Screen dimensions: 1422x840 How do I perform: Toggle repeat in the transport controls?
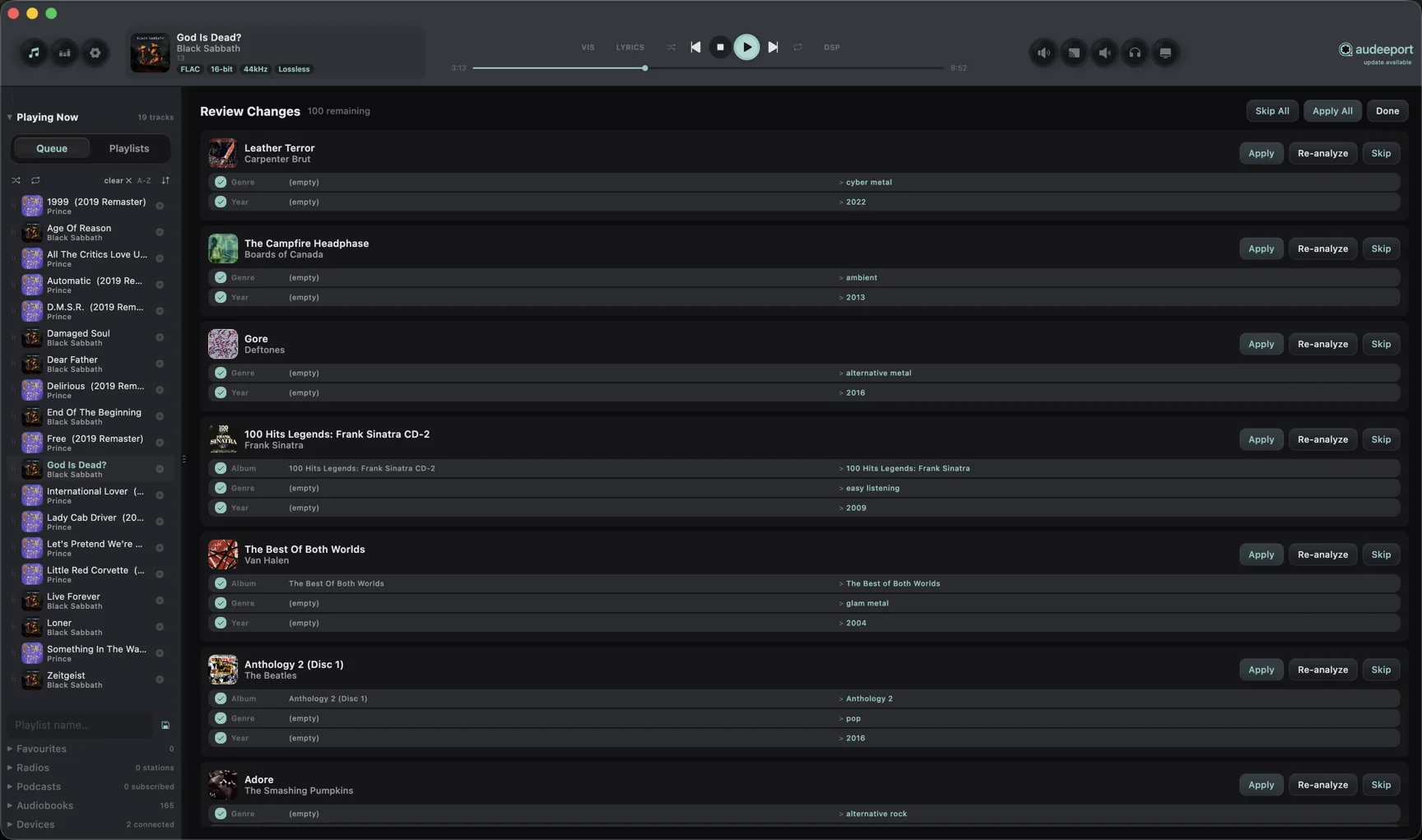coord(797,47)
